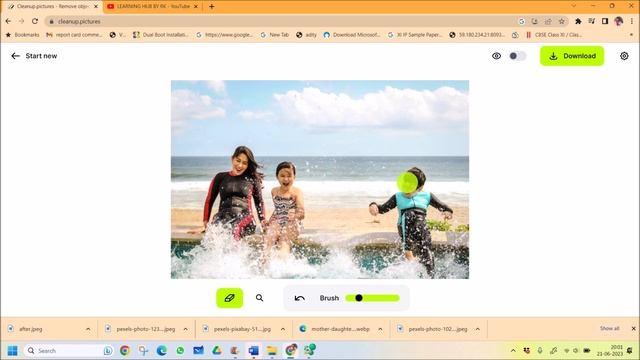
Task: Show all downloads
Action: [609, 329]
